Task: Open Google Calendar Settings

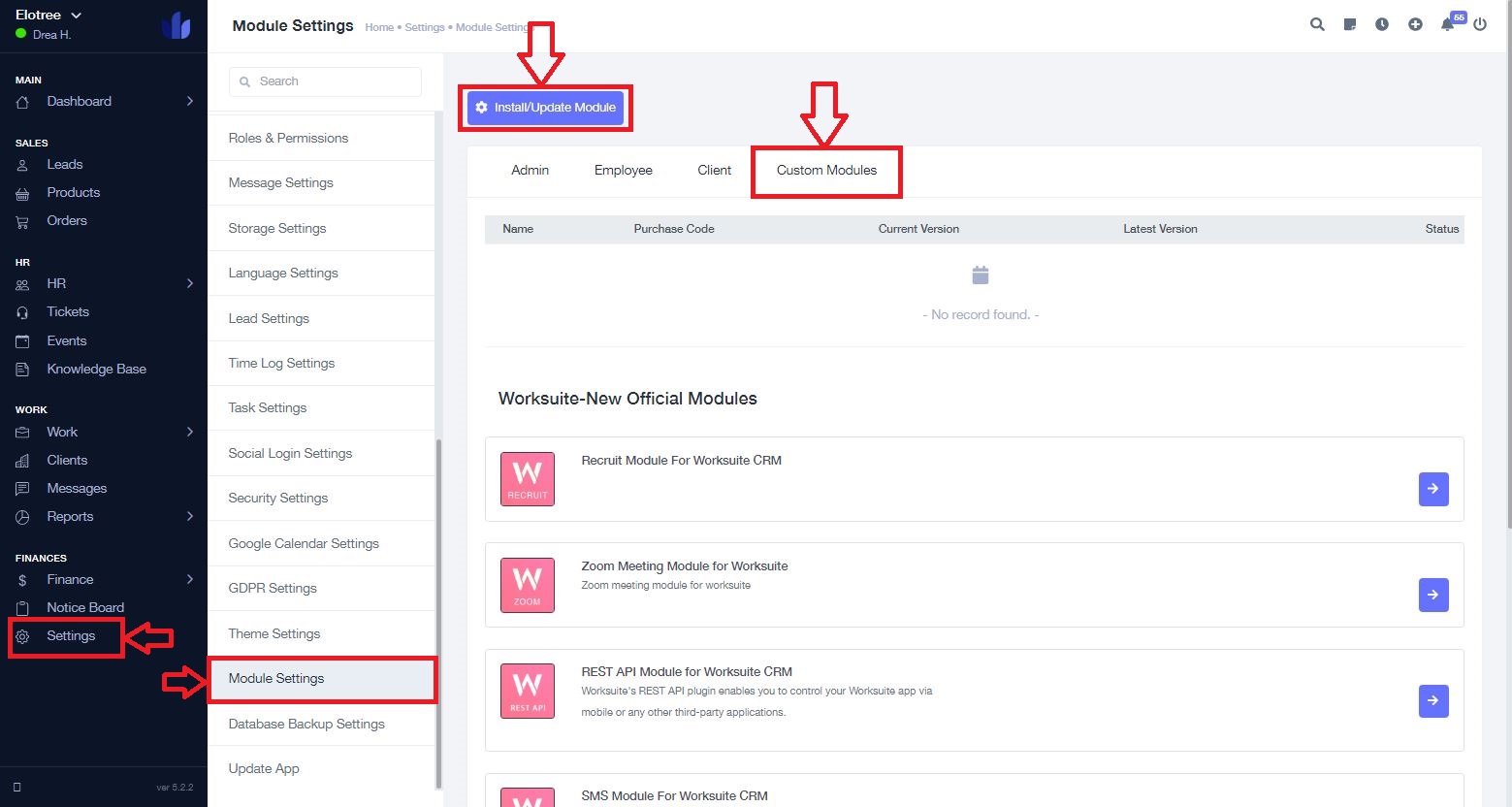Action: pos(321,543)
